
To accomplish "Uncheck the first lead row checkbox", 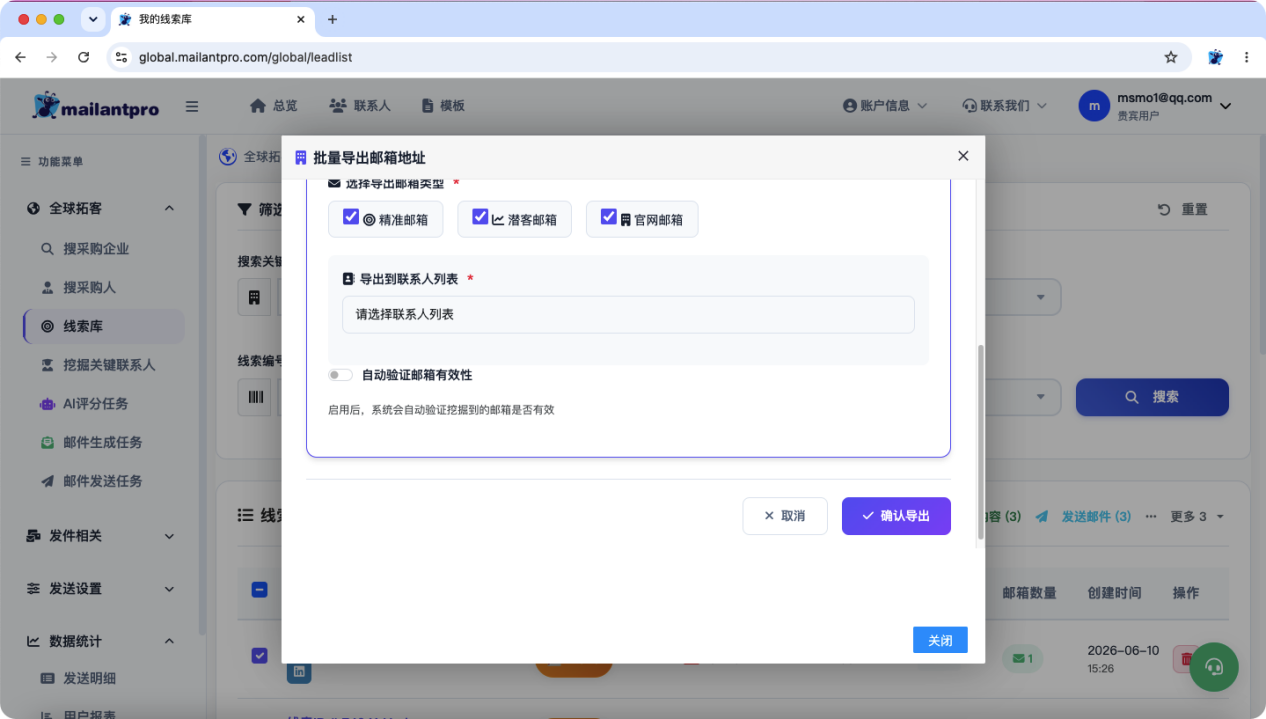I will 259,656.
